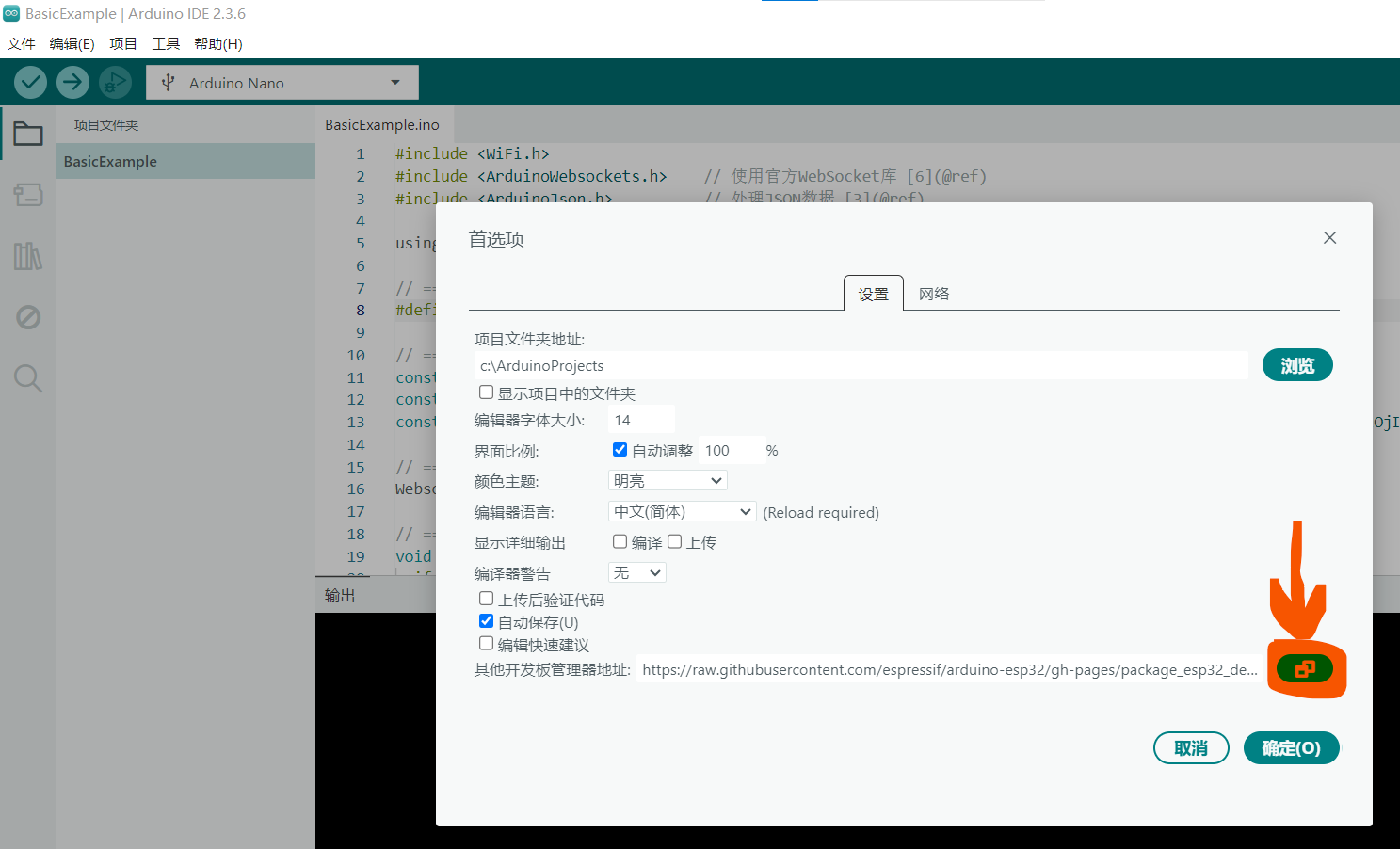Click the 使用官方WebSocket库 comment text

(x=813, y=176)
